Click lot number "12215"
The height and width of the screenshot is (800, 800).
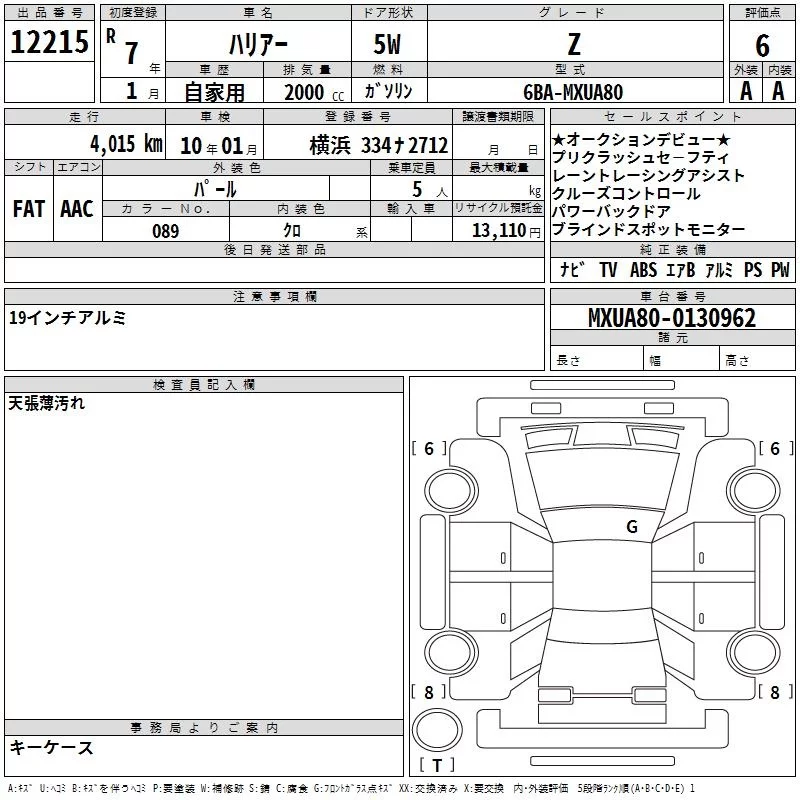[x=49, y=42]
